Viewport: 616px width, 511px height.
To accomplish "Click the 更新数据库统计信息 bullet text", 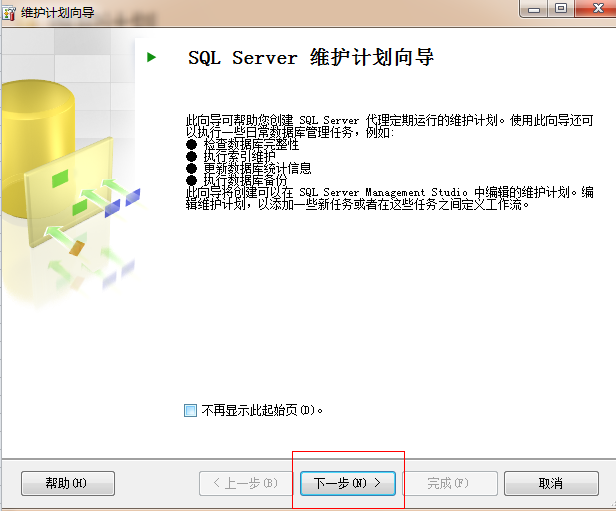I will point(257,168).
